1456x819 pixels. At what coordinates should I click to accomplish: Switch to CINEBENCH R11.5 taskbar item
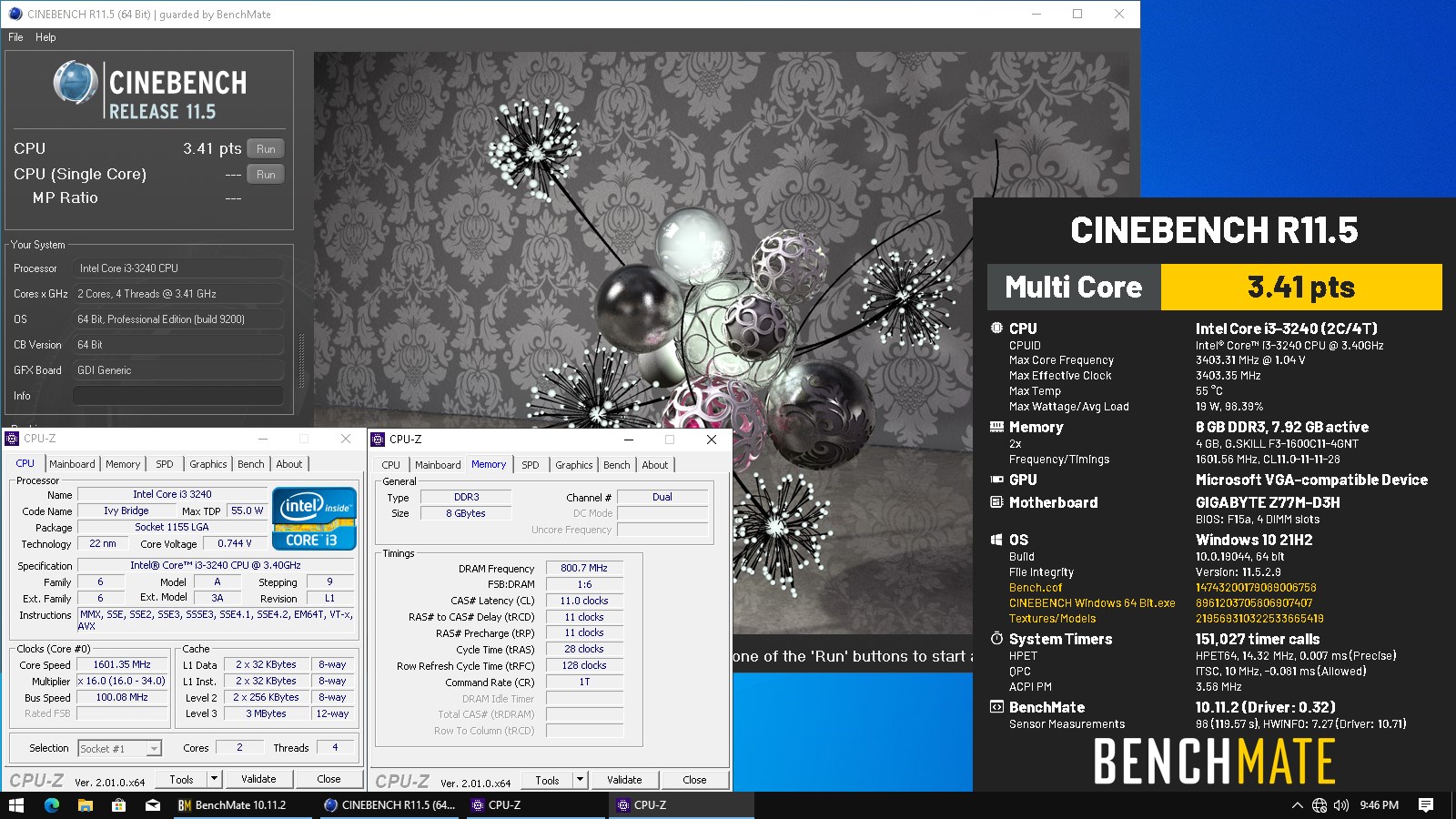389,805
